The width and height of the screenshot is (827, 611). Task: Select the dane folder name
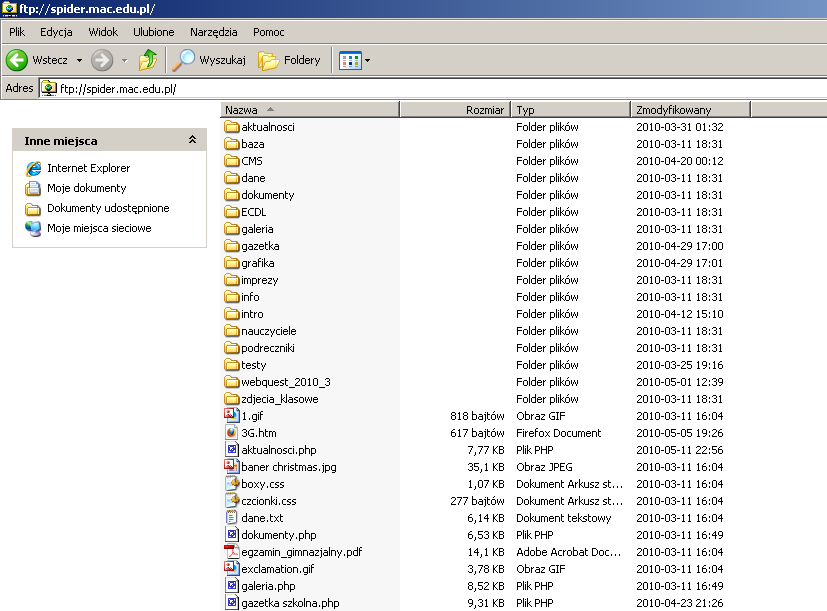[253, 178]
